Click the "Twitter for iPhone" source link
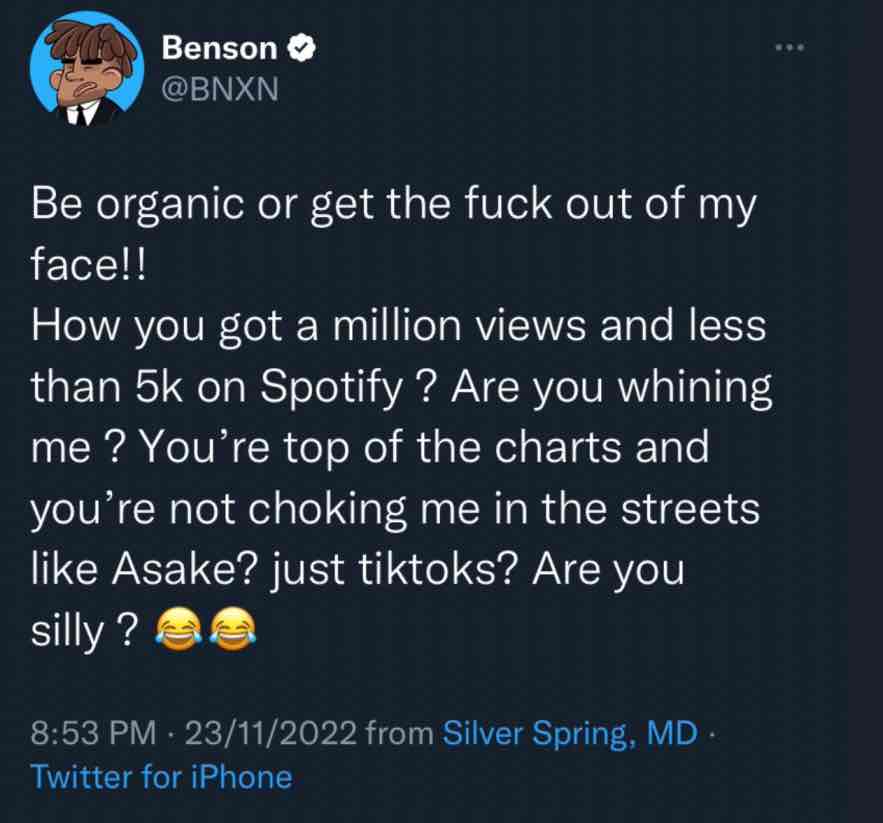Image resolution: width=883 pixels, height=823 pixels. [162, 777]
